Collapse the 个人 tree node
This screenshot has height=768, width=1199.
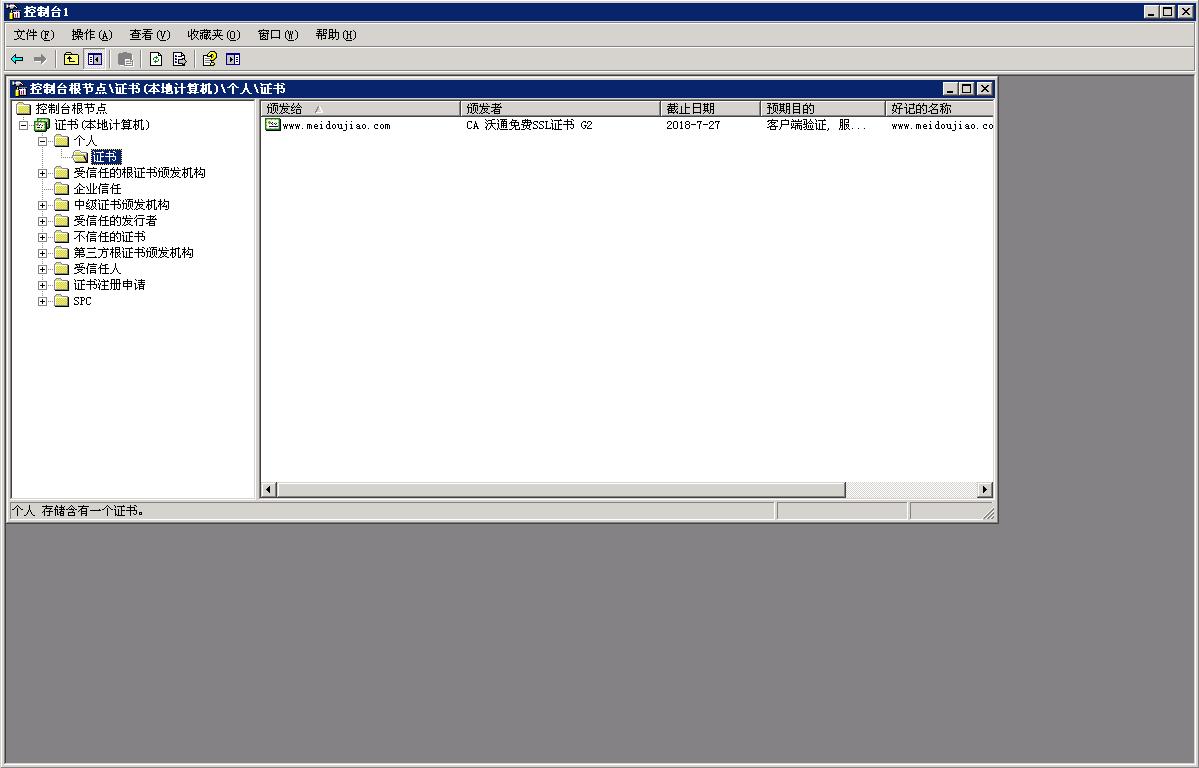[x=43, y=141]
